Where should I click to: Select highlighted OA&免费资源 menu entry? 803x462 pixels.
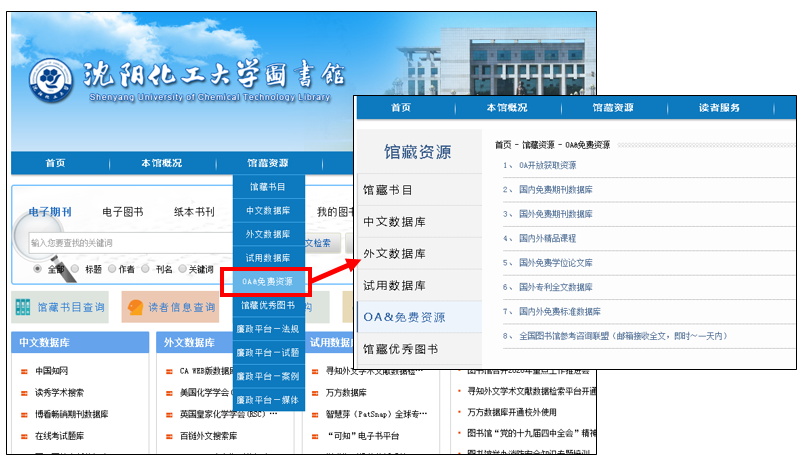[x=267, y=282]
